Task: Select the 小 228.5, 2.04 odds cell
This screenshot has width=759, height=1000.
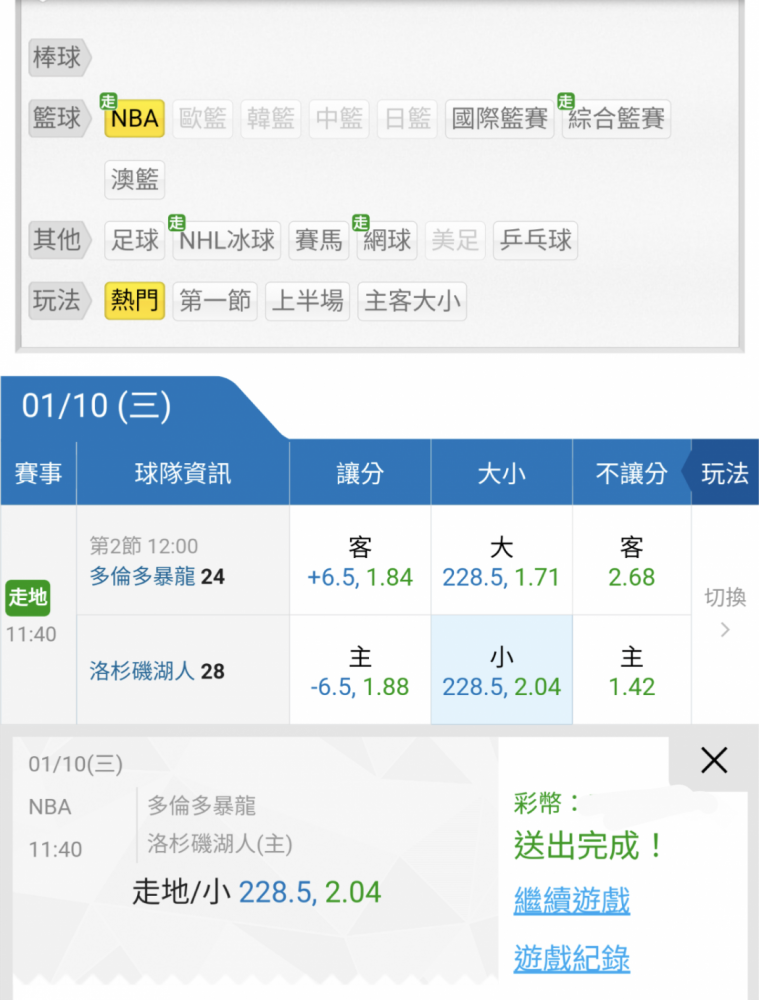Action: tap(501, 670)
